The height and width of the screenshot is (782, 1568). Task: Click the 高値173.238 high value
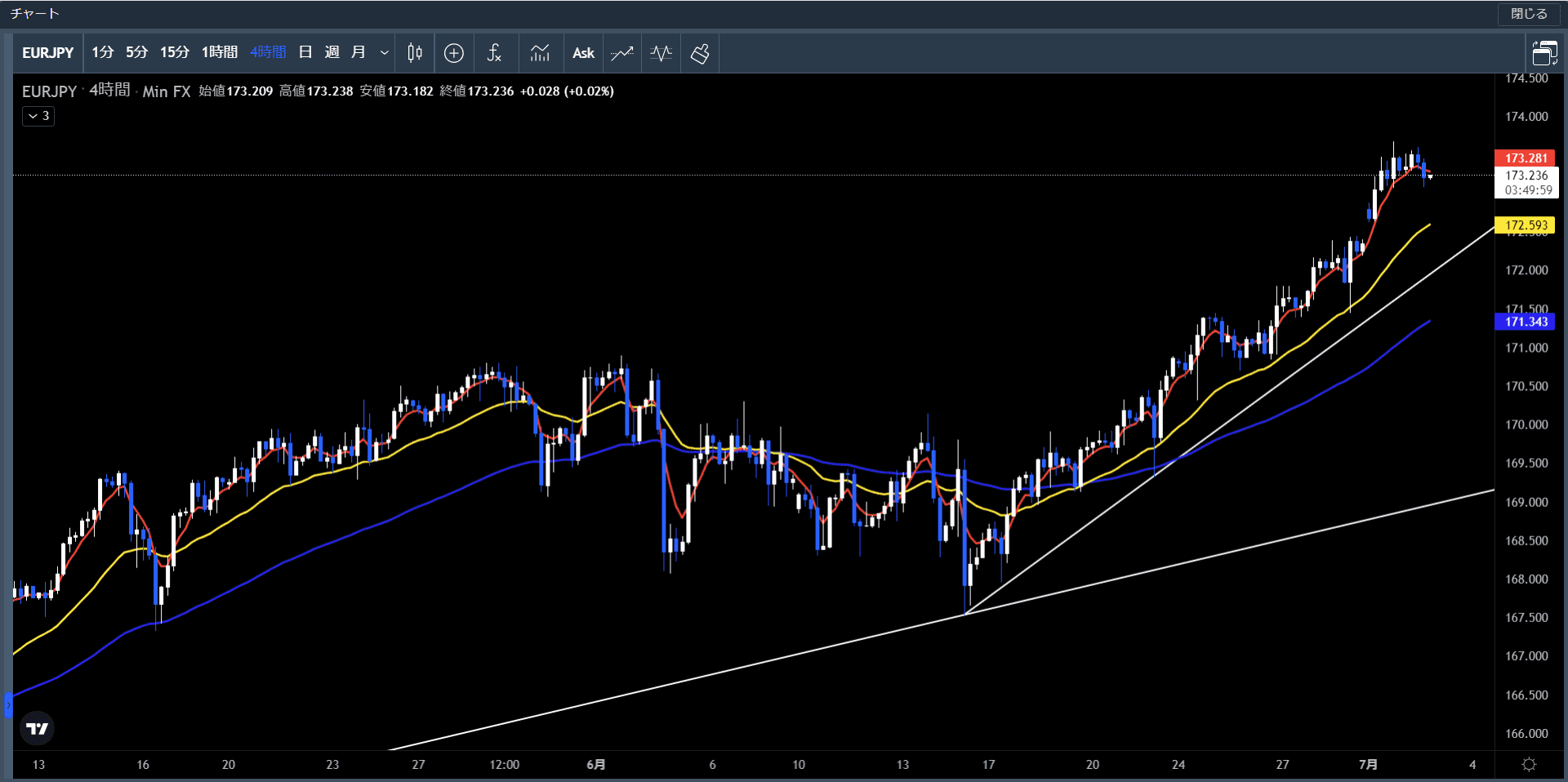click(x=316, y=91)
